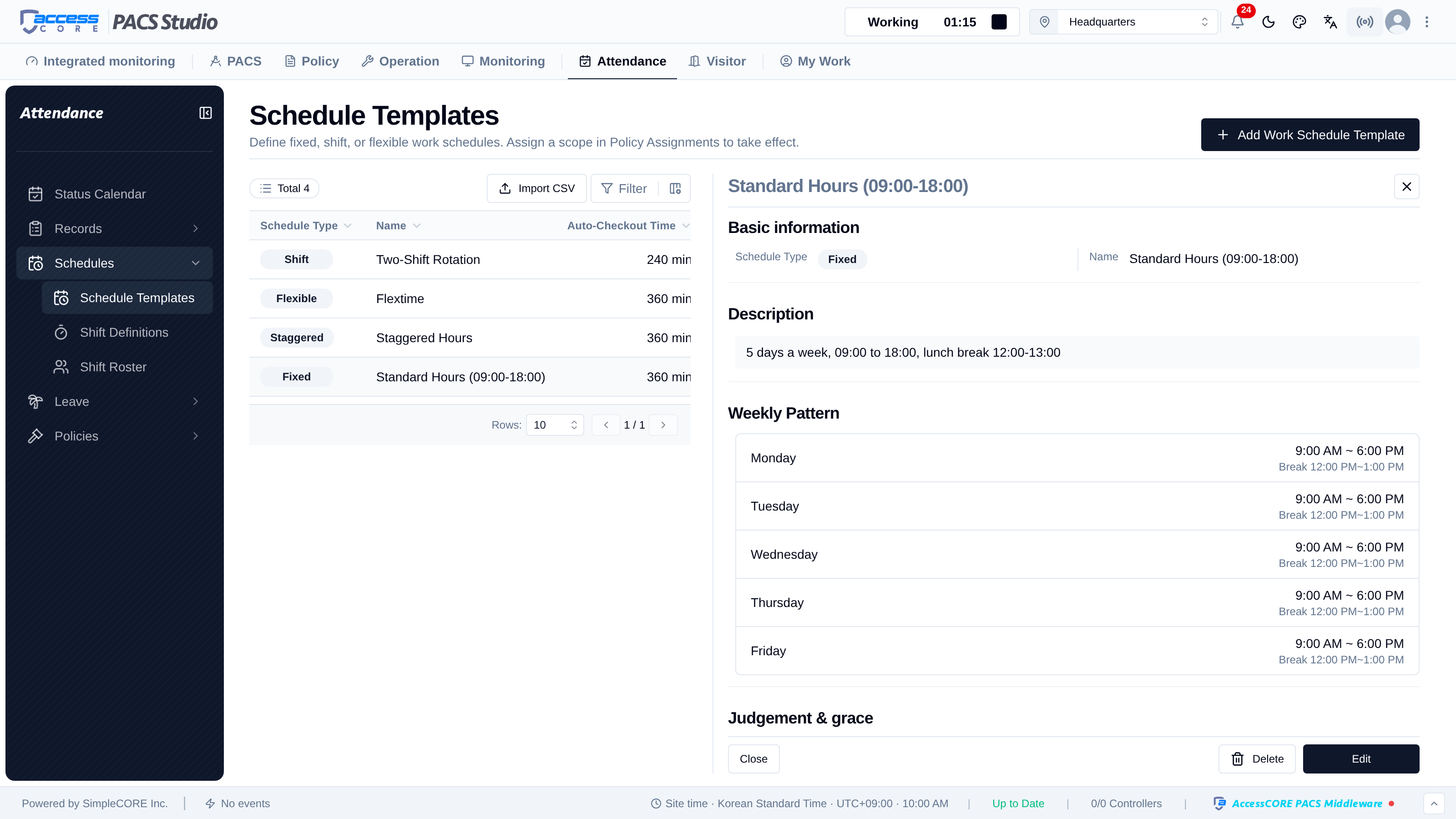Collapse the Schedules sidebar group

(x=115, y=263)
